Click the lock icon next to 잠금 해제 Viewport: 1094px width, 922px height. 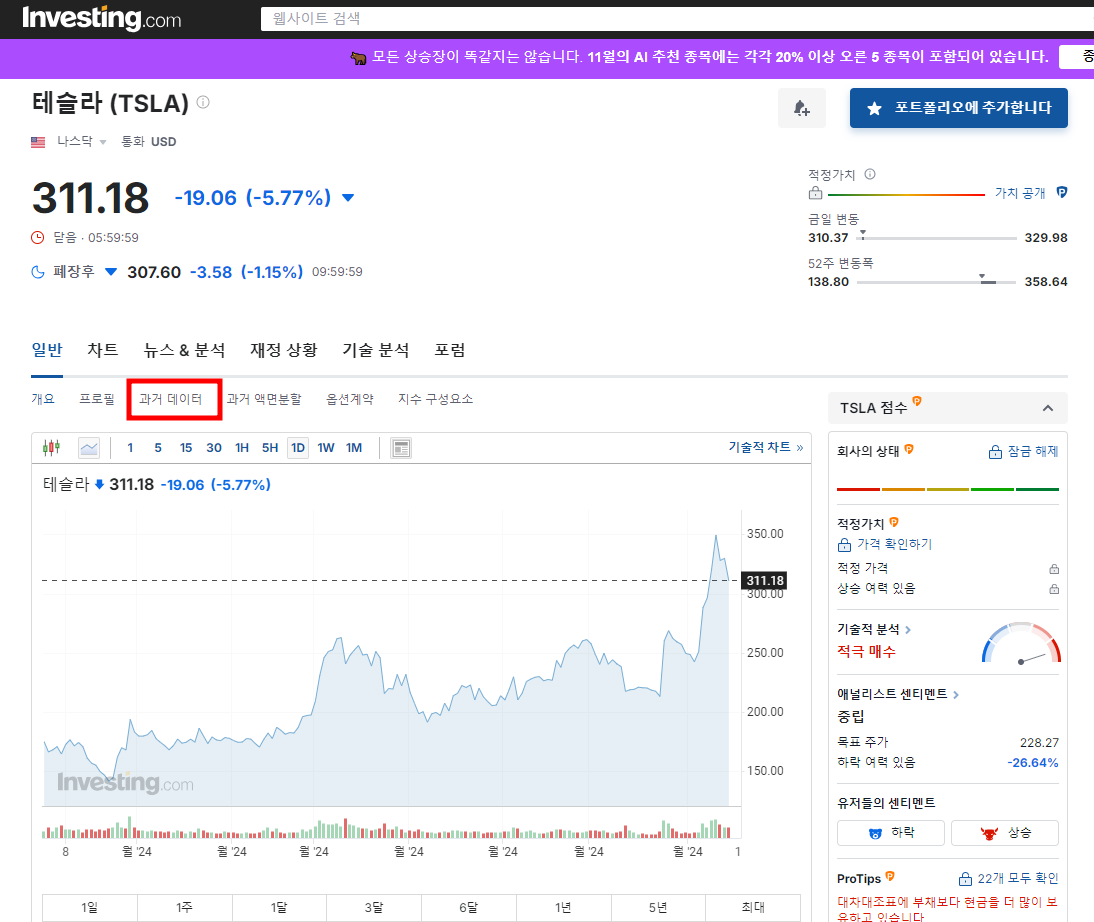coord(995,452)
